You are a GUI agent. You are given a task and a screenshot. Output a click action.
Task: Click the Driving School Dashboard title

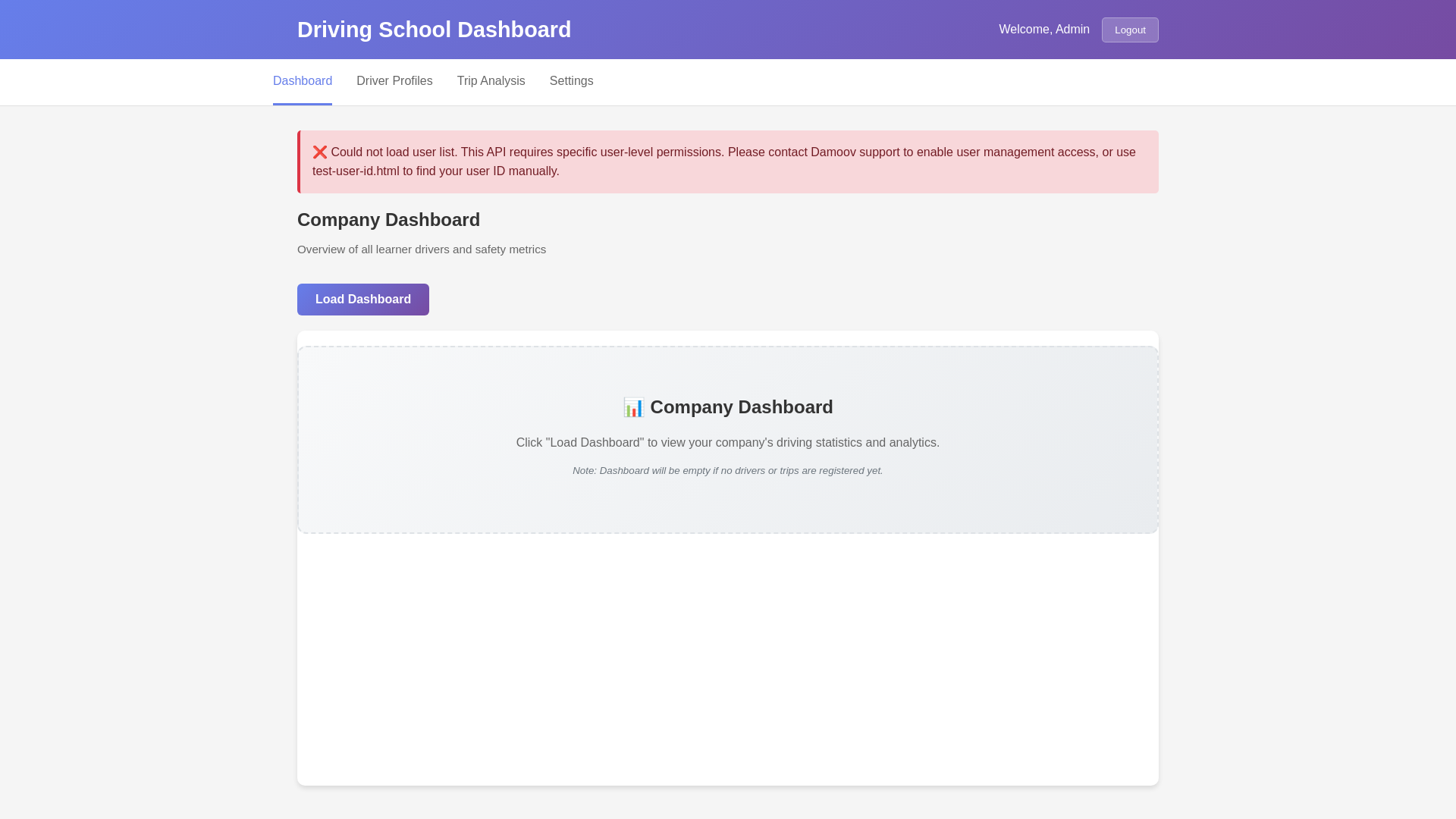click(x=434, y=30)
